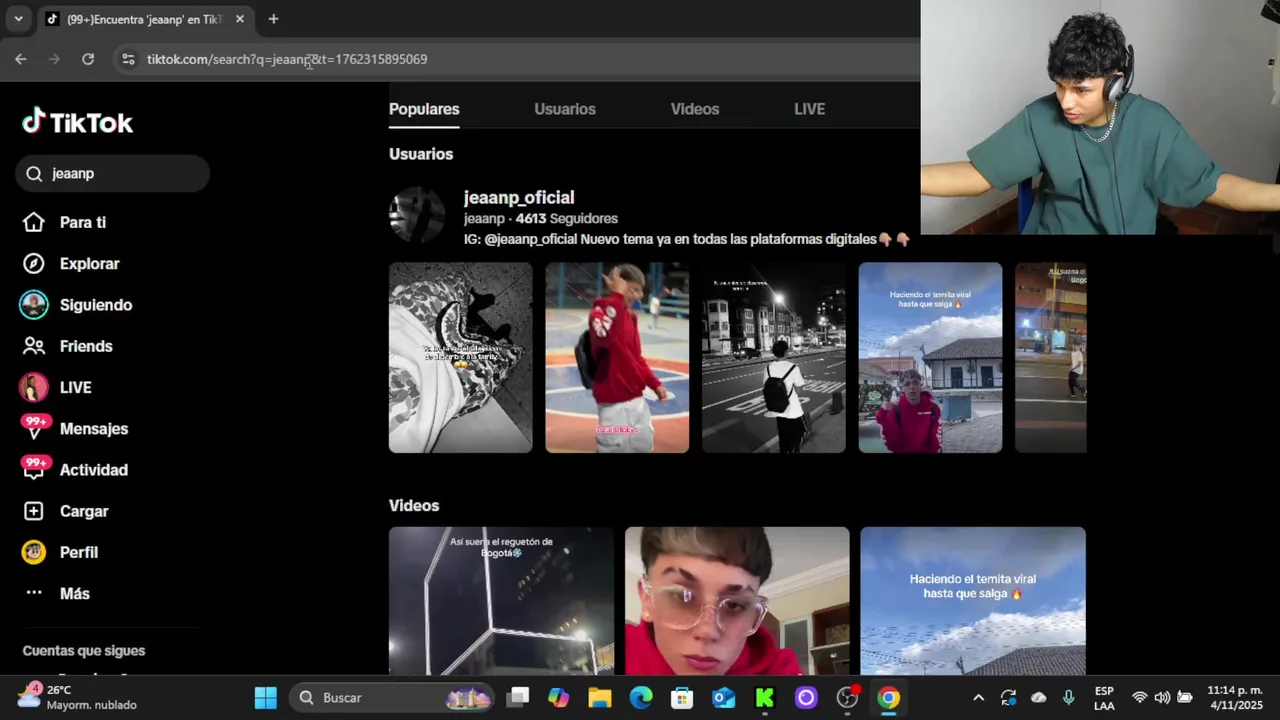
Task: Click Chrome forward arrow
Action: (54, 59)
